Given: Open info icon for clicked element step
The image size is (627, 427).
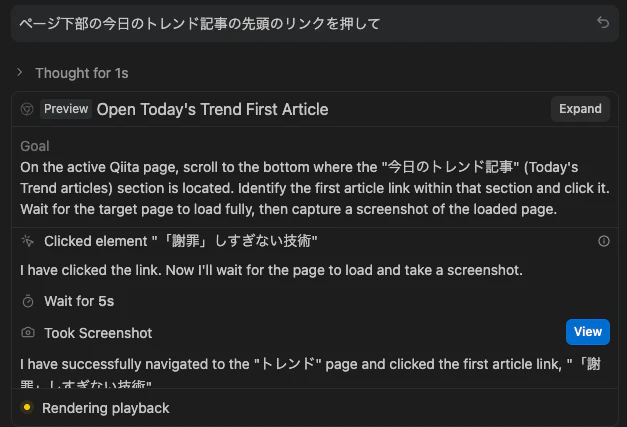Looking at the screenshot, I should pos(603,241).
